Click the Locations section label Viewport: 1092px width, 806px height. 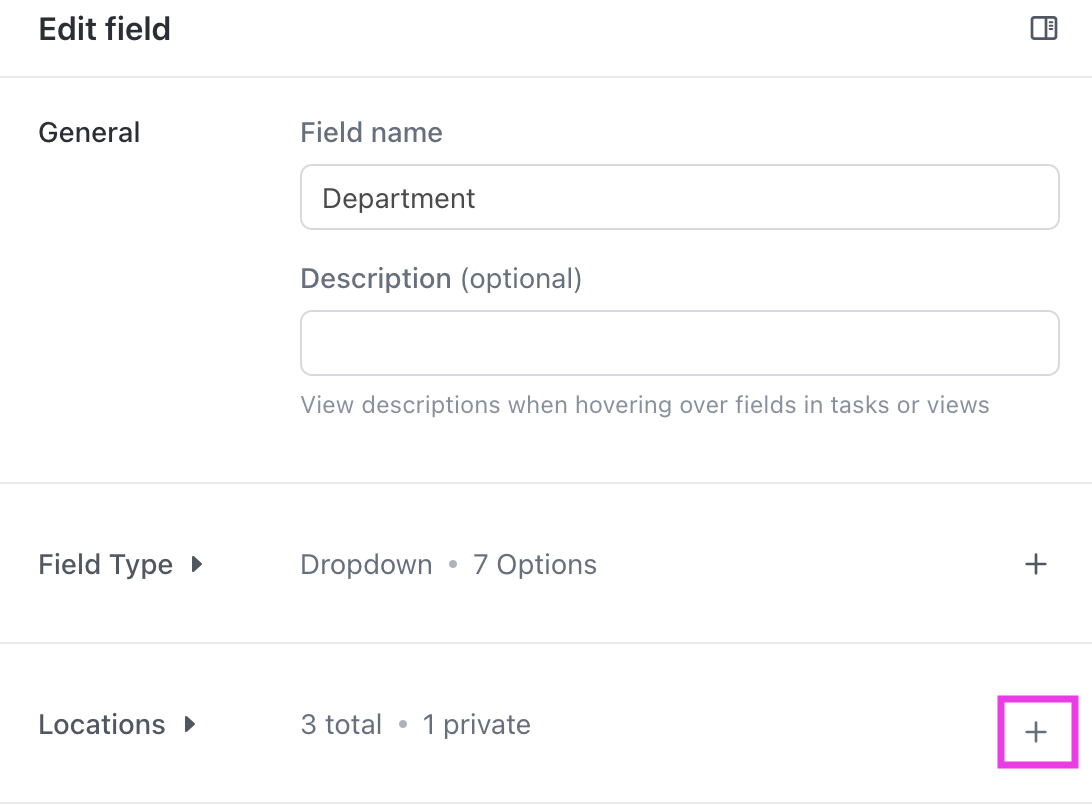coord(101,725)
